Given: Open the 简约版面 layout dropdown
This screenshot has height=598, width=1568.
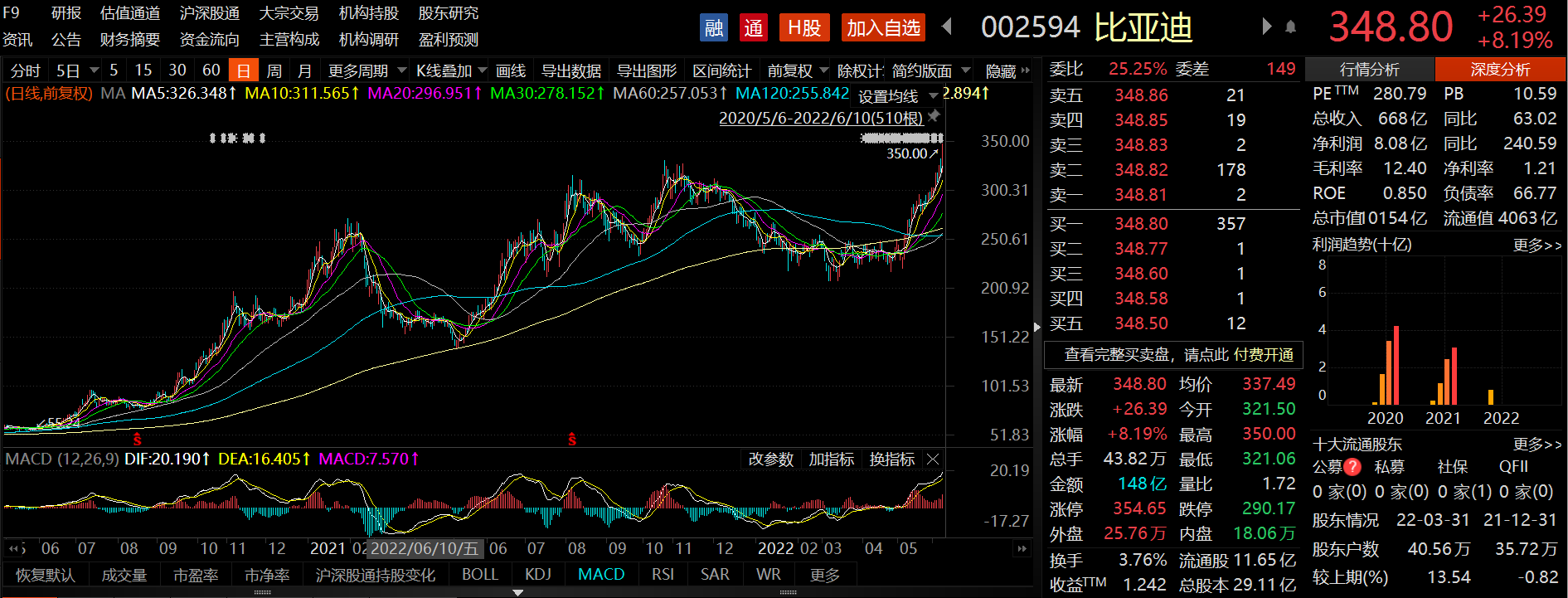Looking at the screenshot, I should (930, 70).
